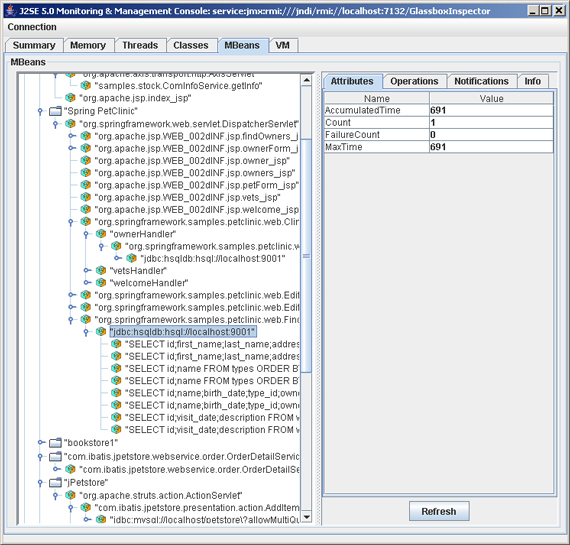Click the ActionServlet bean icon
This screenshot has width=570, height=545.
pyautogui.click(x=70, y=495)
